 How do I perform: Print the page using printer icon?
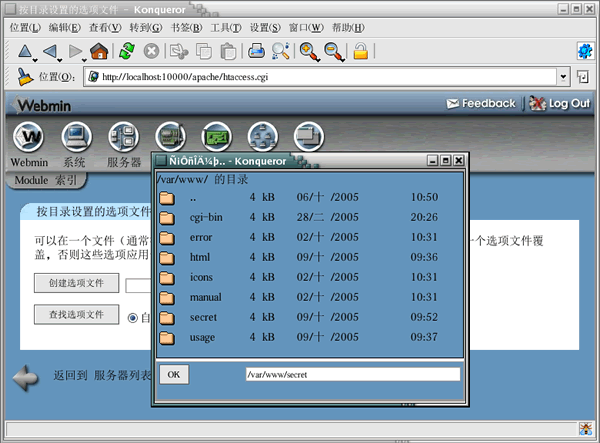[256, 51]
